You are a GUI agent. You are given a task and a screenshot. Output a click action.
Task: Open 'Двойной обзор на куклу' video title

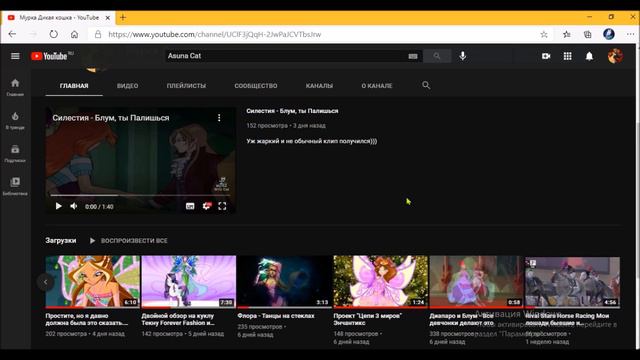(178, 319)
